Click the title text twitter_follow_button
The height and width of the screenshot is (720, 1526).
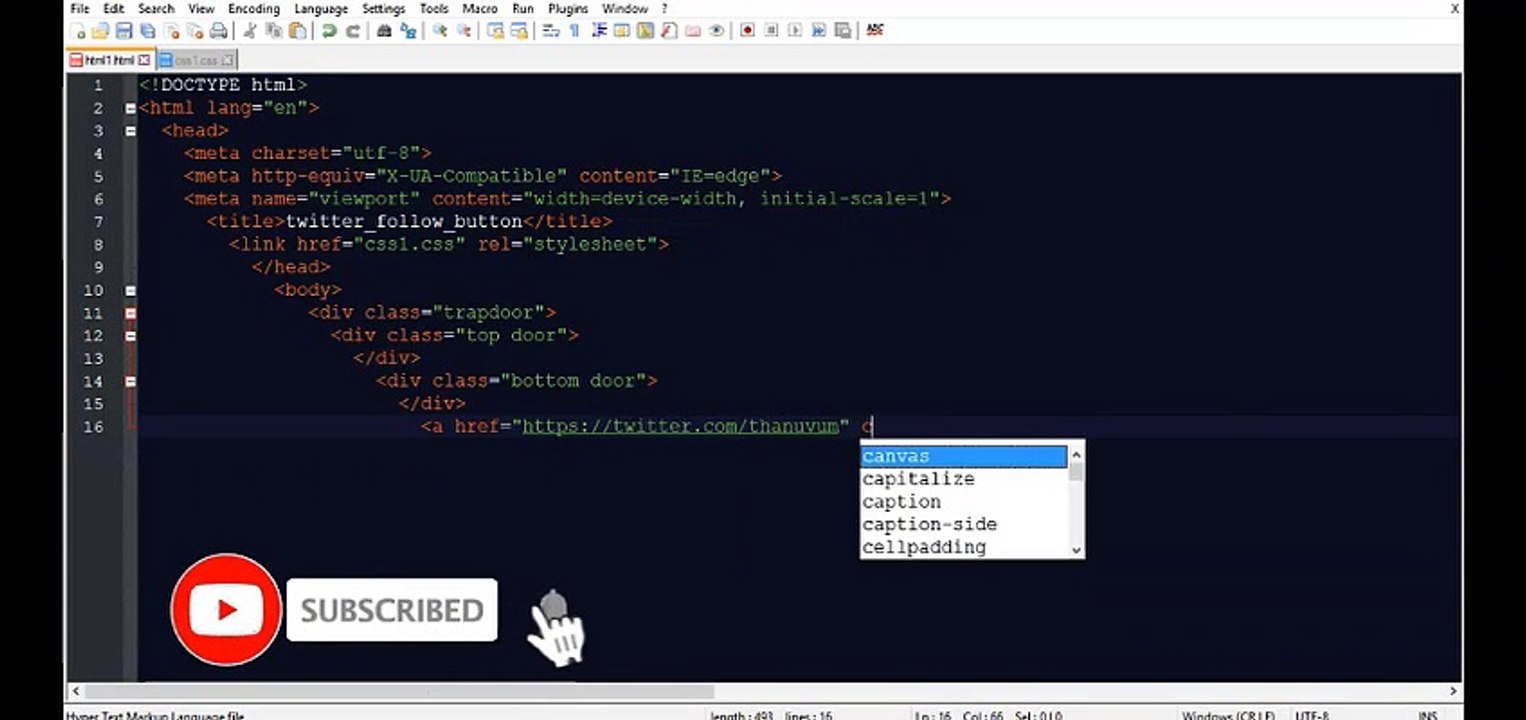(x=404, y=222)
